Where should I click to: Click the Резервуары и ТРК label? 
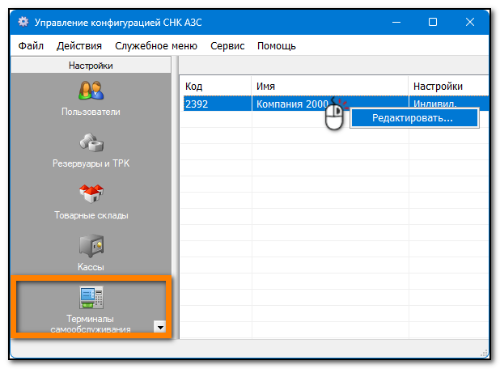coord(91,163)
